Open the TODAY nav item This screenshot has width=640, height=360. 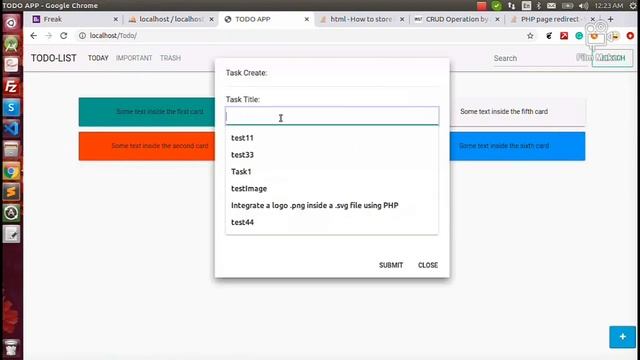pos(98,58)
